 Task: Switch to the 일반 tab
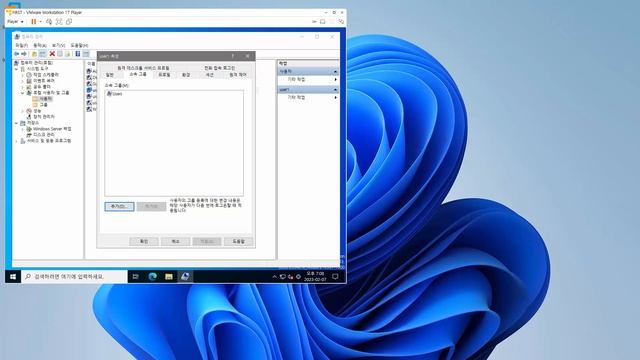click(x=110, y=75)
